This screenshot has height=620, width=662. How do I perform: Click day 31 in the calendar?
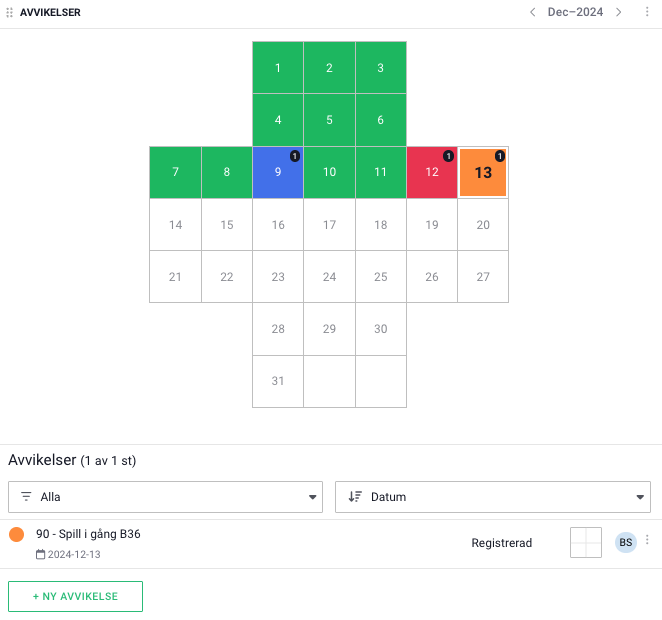[x=278, y=381]
